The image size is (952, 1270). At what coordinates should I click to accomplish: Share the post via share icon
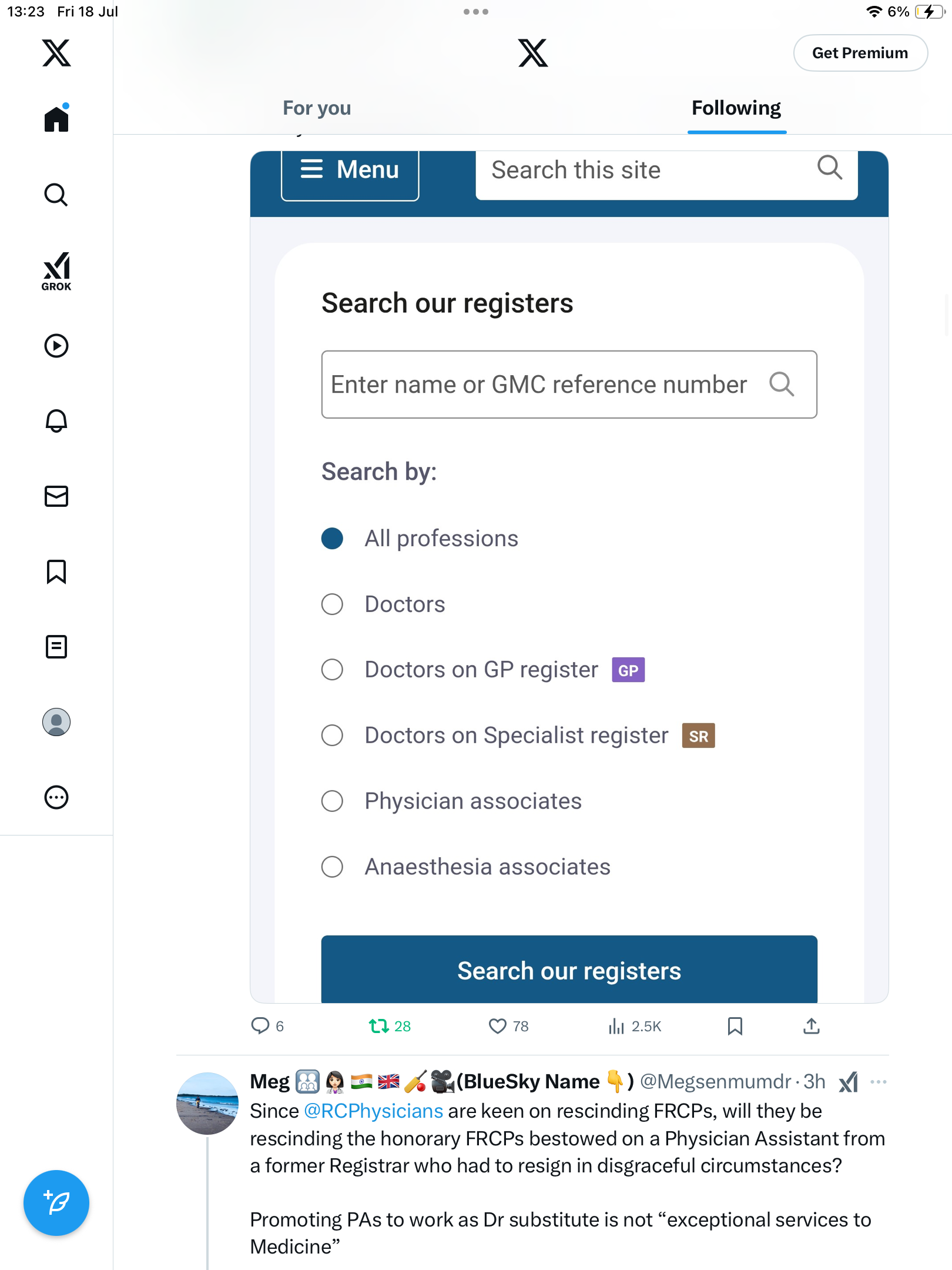pyautogui.click(x=812, y=1027)
